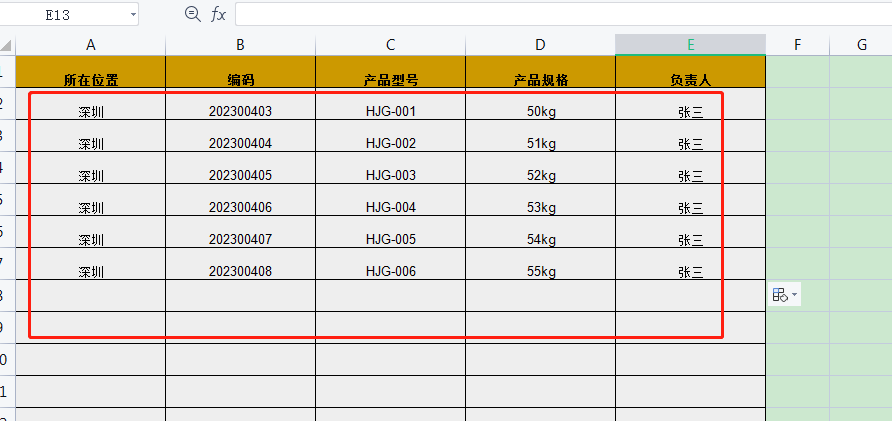The height and width of the screenshot is (421, 892).
Task: Click the 所在位置 header cell
Action: (91, 80)
